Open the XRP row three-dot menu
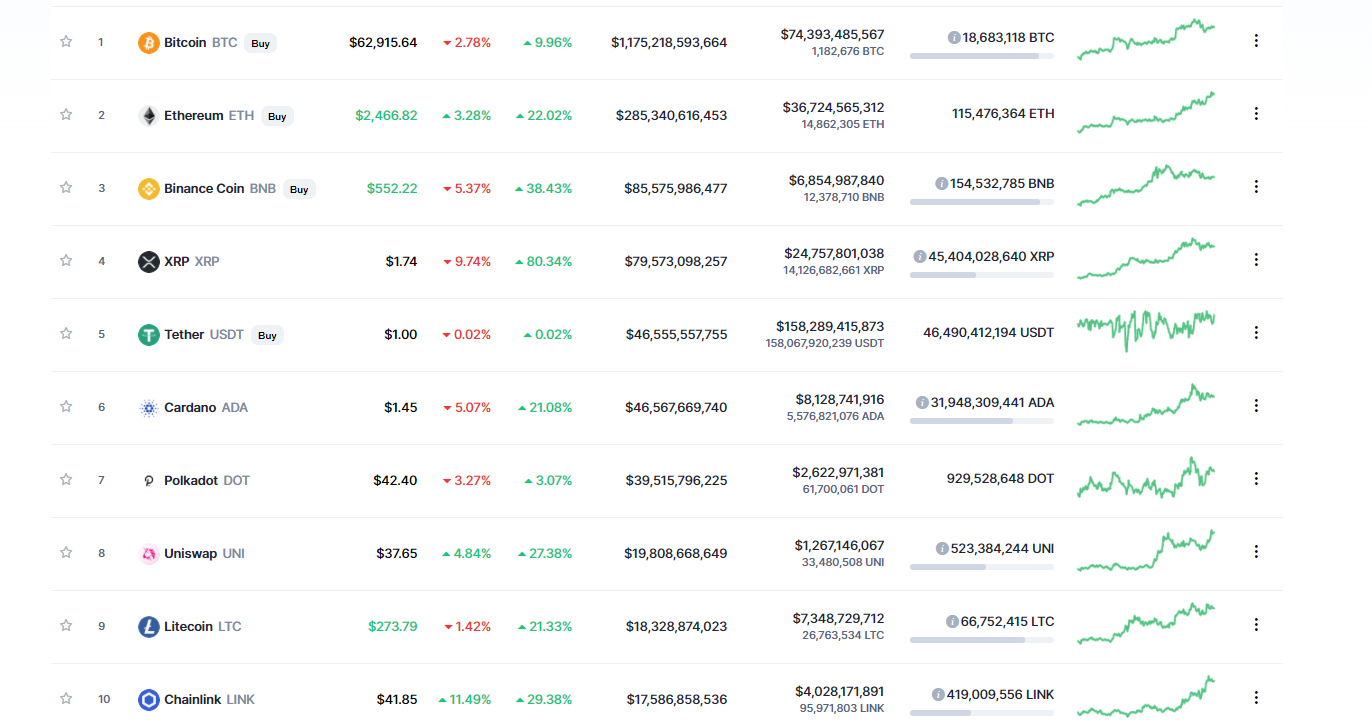Image resolution: width=1372 pixels, height=720 pixels. tap(1256, 260)
